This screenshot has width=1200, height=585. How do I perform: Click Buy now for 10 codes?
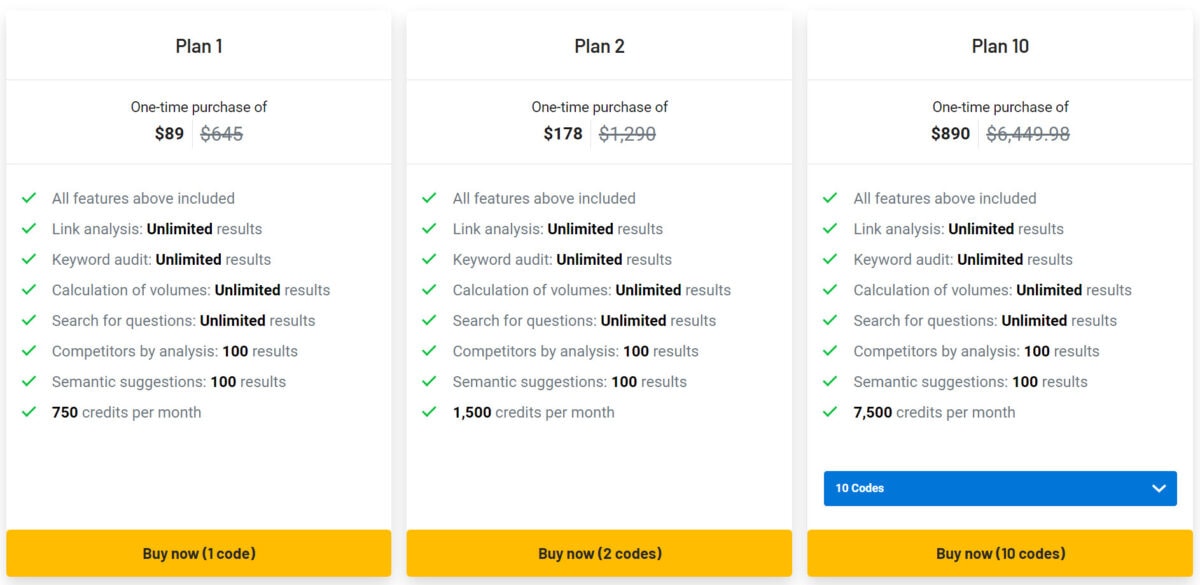point(1000,553)
